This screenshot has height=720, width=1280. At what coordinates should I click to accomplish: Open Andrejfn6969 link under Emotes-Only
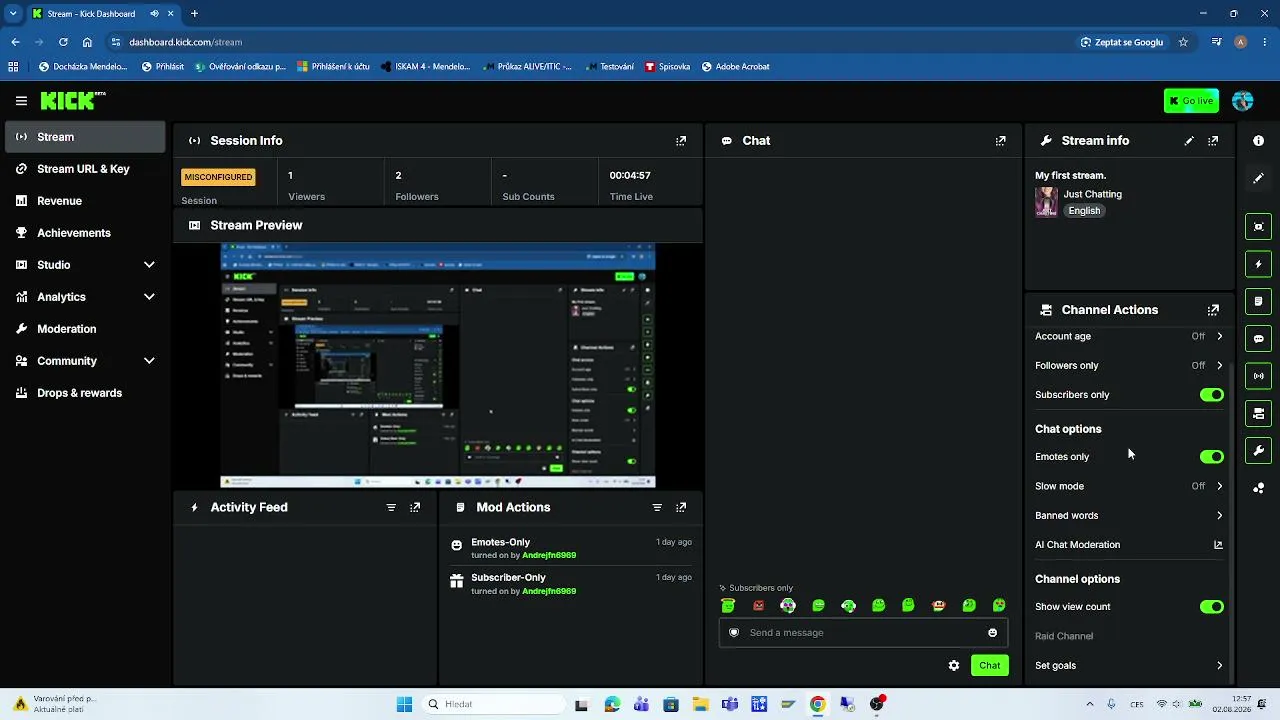548,555
